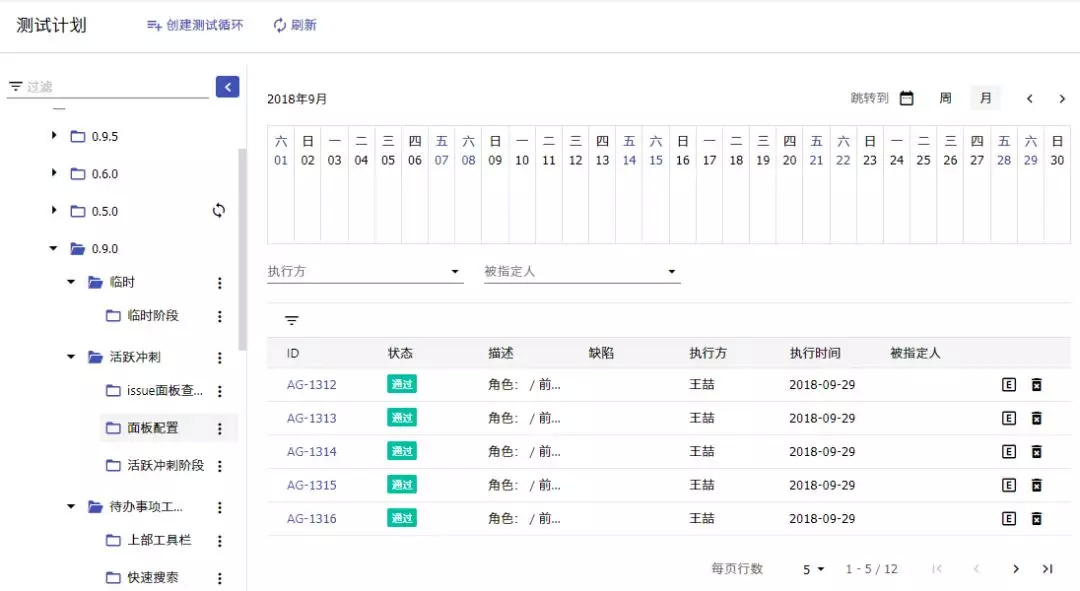Delete the AG-1316 execution row
Viewport: 1080px width, 591px height.
[x=1037, y=519]
